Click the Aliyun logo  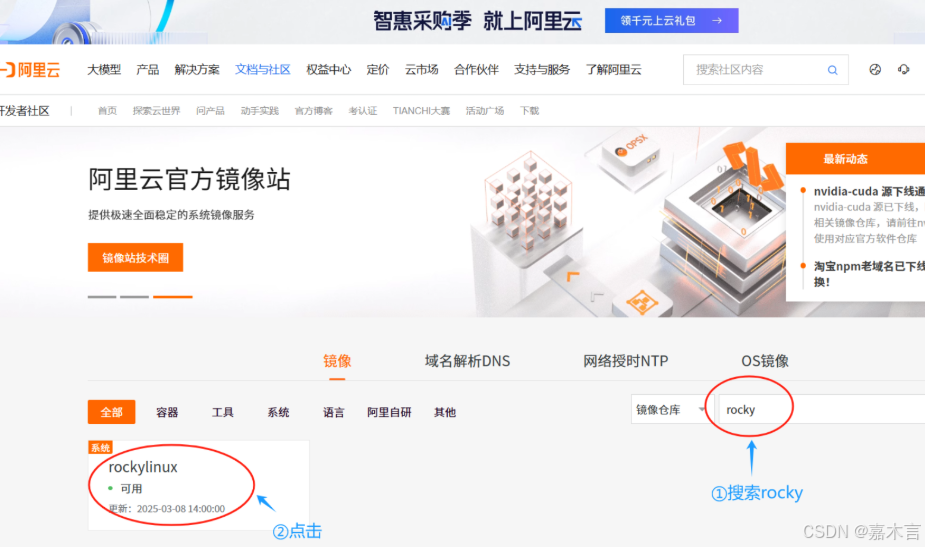click(30, 70)
